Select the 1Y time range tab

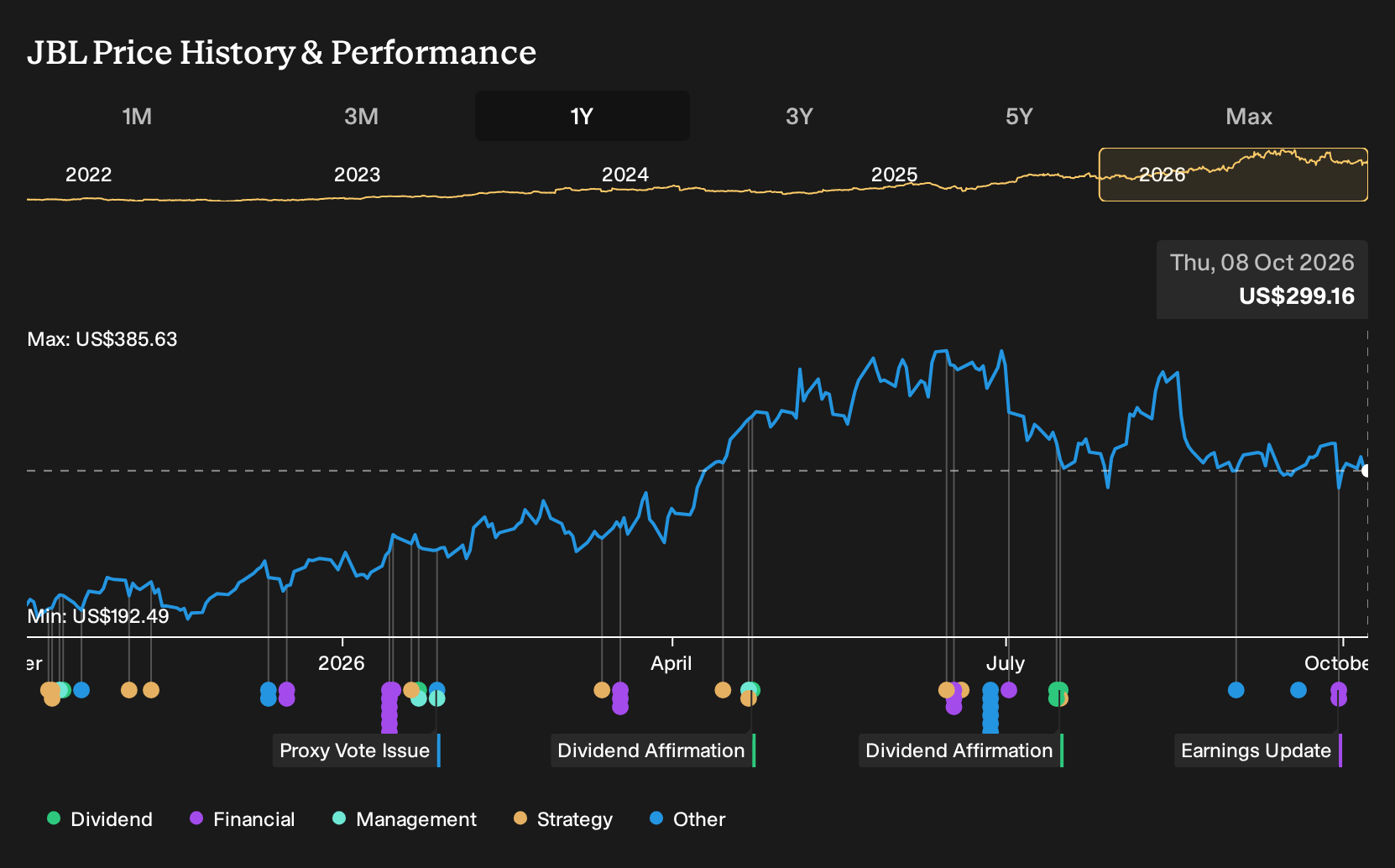tap(582, 116)
